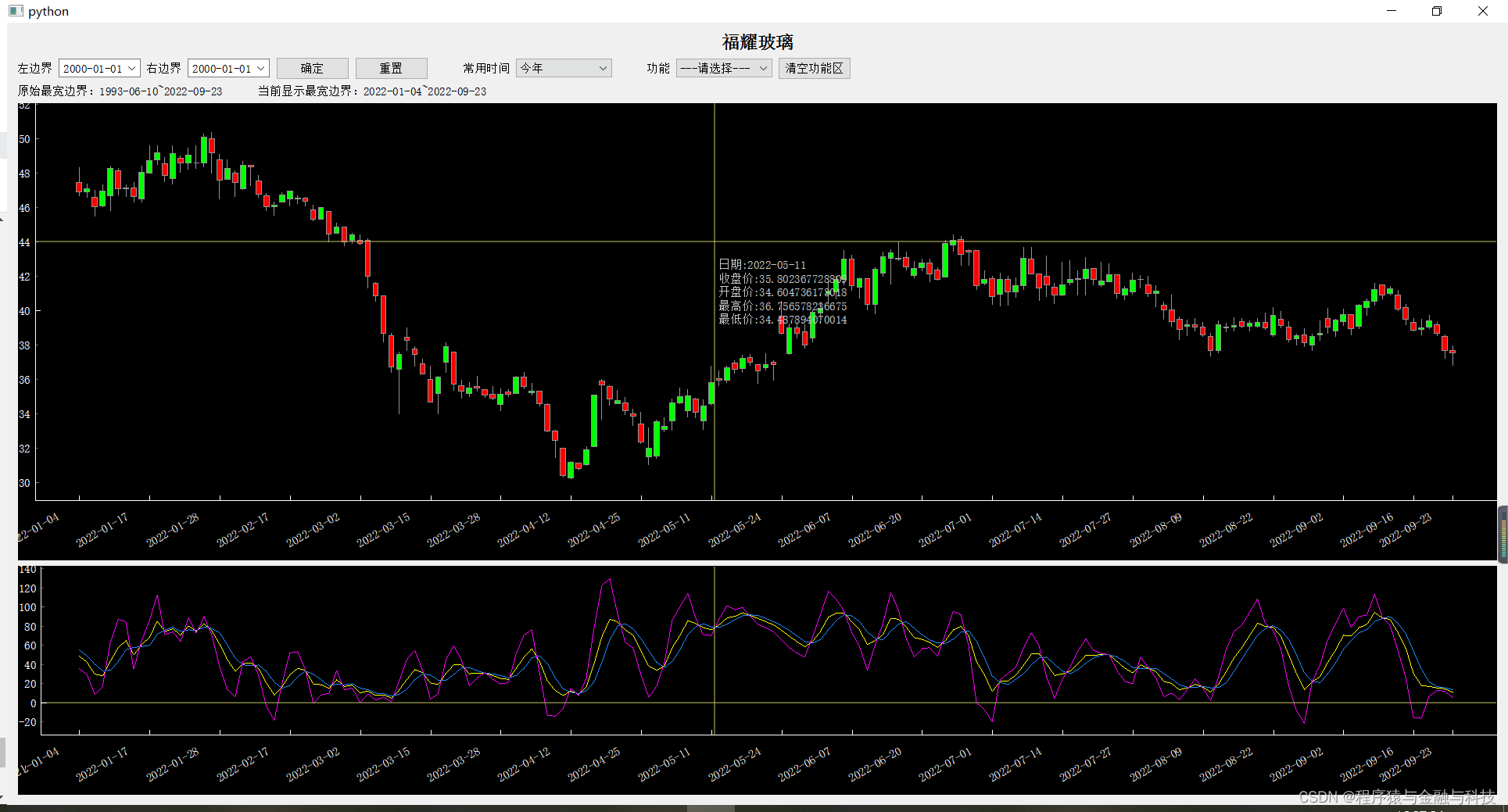This screenshot has width=1508, height=812.
Task: Click the 清空功能区 button
Action: click(814, 69)
